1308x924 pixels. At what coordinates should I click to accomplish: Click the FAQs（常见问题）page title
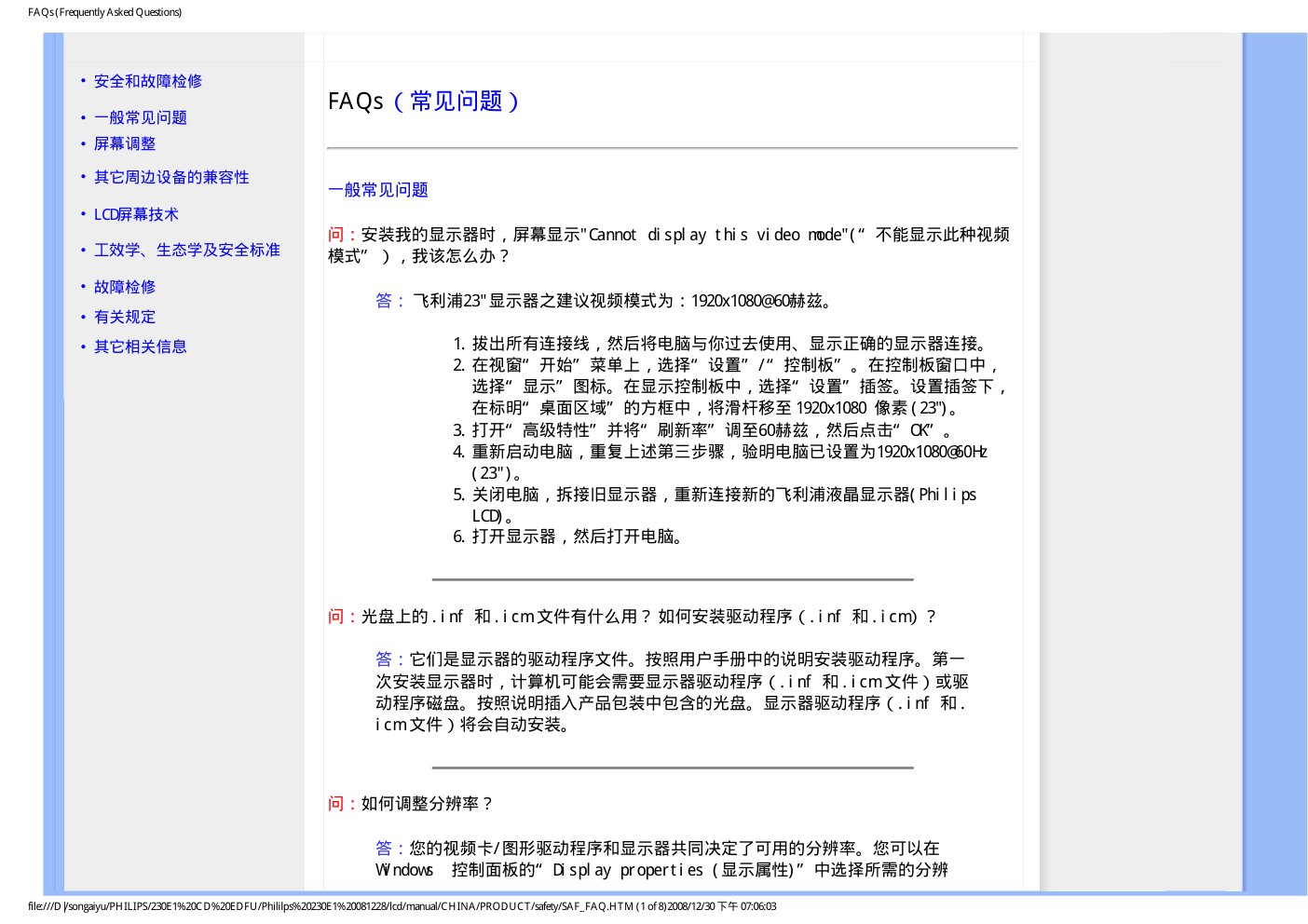424,102
